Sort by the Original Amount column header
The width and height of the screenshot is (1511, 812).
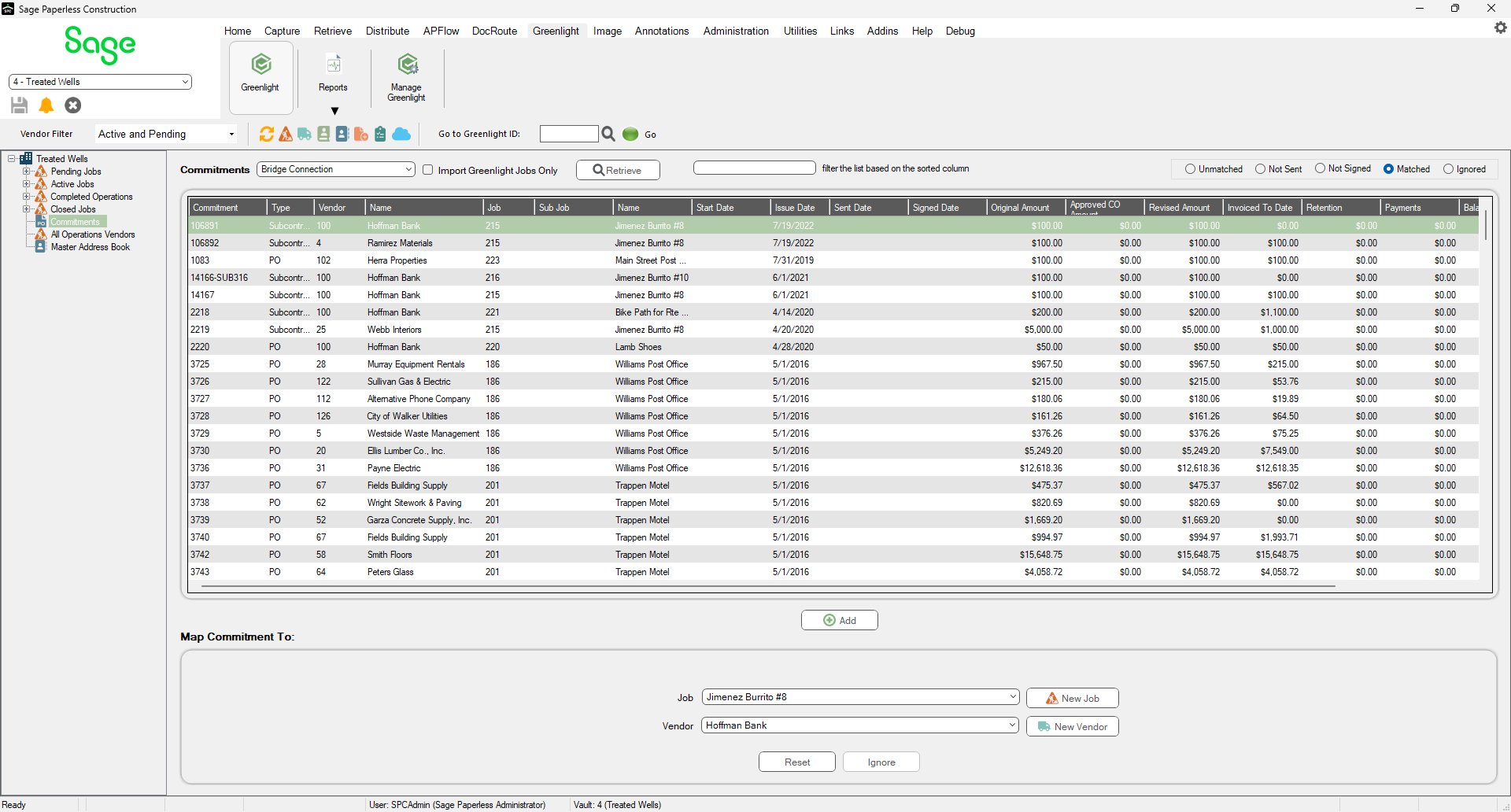click(1026, 208)
